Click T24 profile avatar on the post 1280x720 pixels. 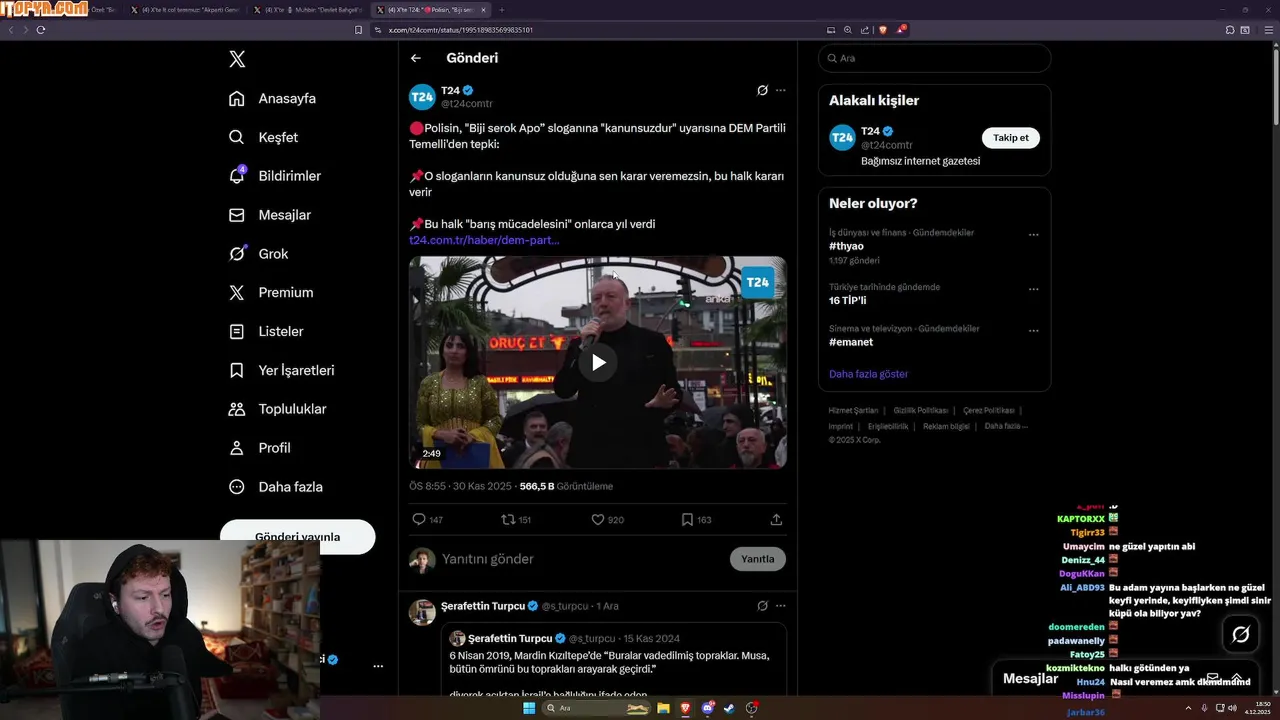click(x=422, y=97)
